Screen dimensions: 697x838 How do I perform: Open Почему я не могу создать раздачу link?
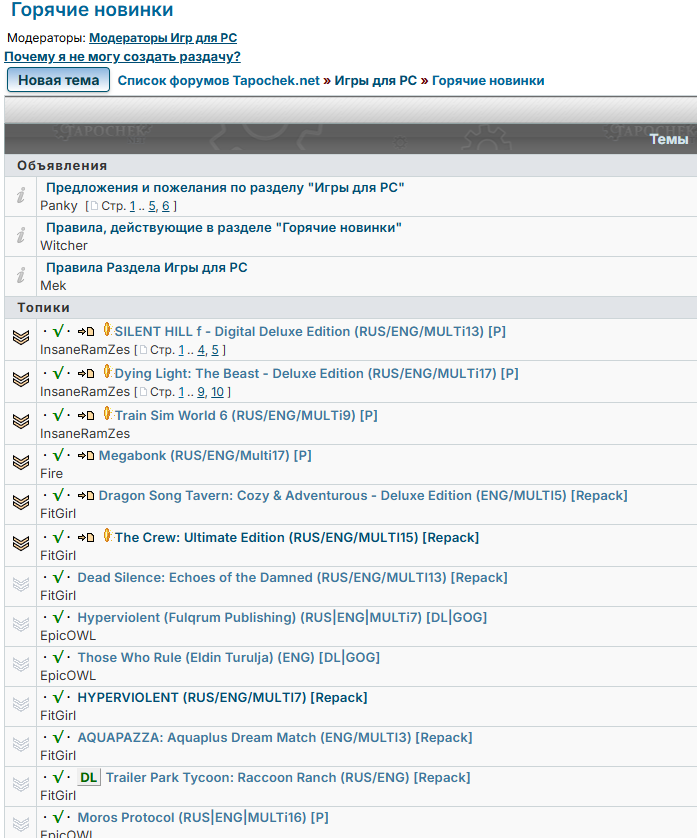point(122,57)
